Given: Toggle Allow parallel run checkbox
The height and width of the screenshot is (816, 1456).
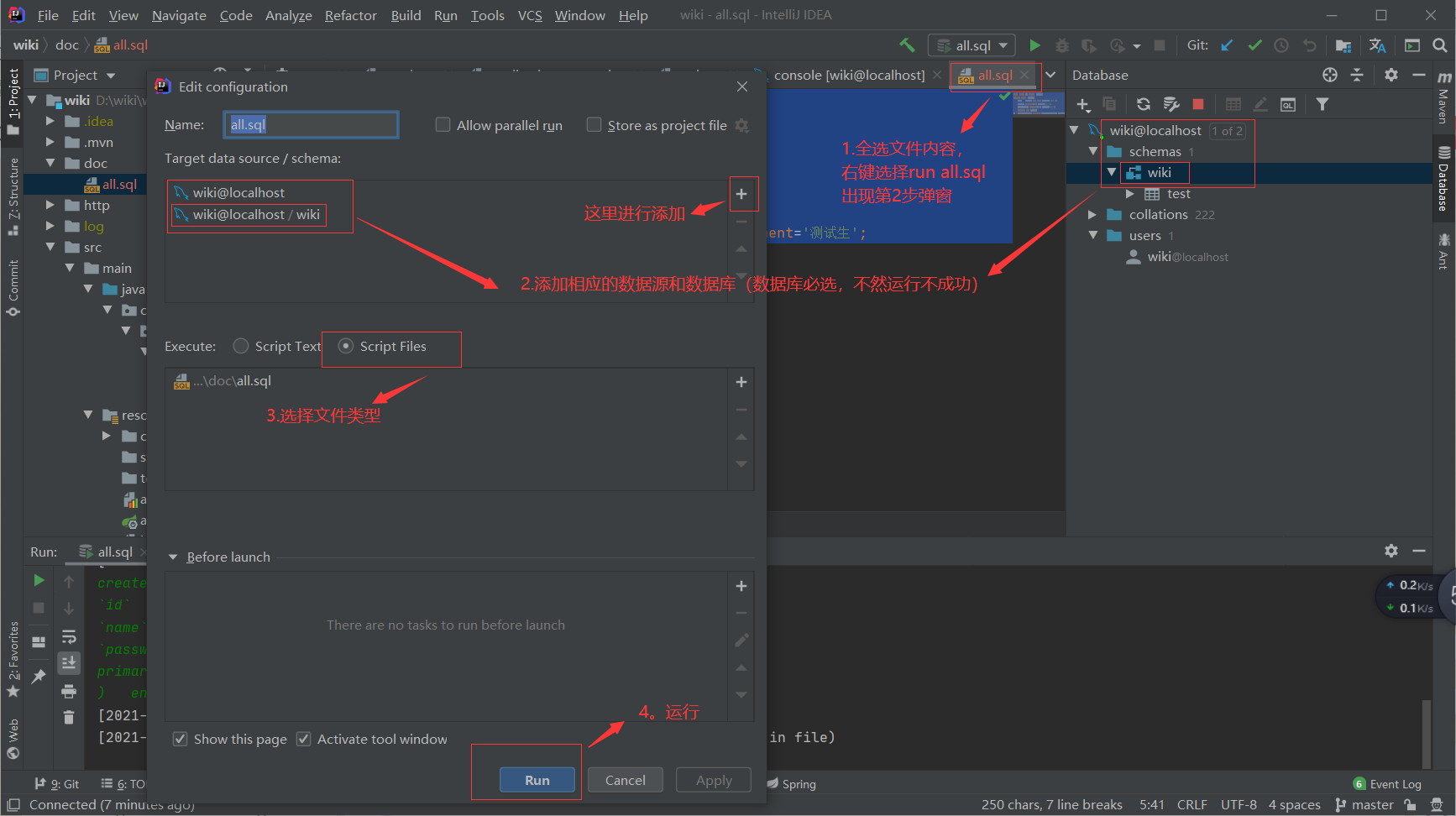Looking at the screenshot, I should click(x=443, y=125).
